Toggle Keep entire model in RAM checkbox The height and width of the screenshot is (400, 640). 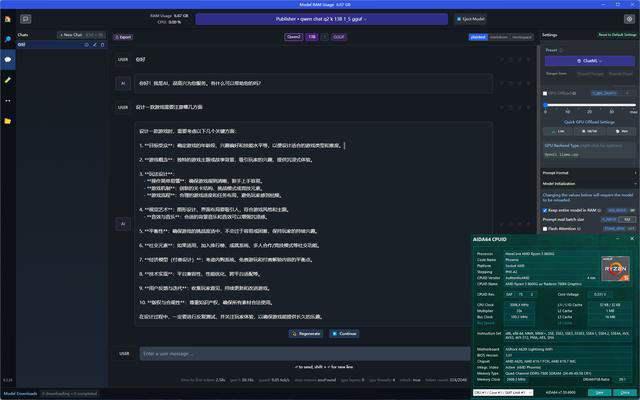pyautogui.click(x=546, y=211)
